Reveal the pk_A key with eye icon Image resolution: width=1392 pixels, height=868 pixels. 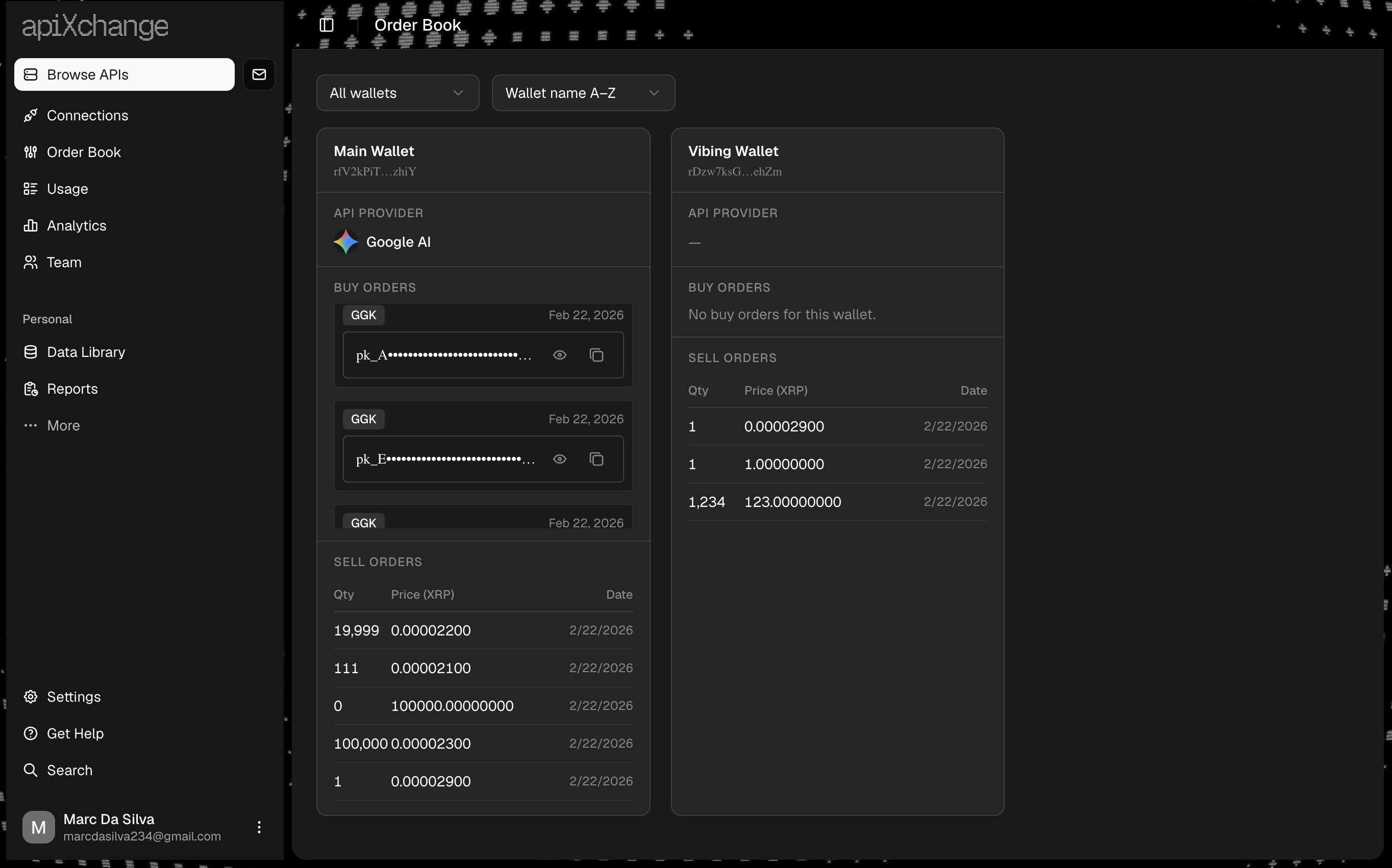(x=559, y=355)
